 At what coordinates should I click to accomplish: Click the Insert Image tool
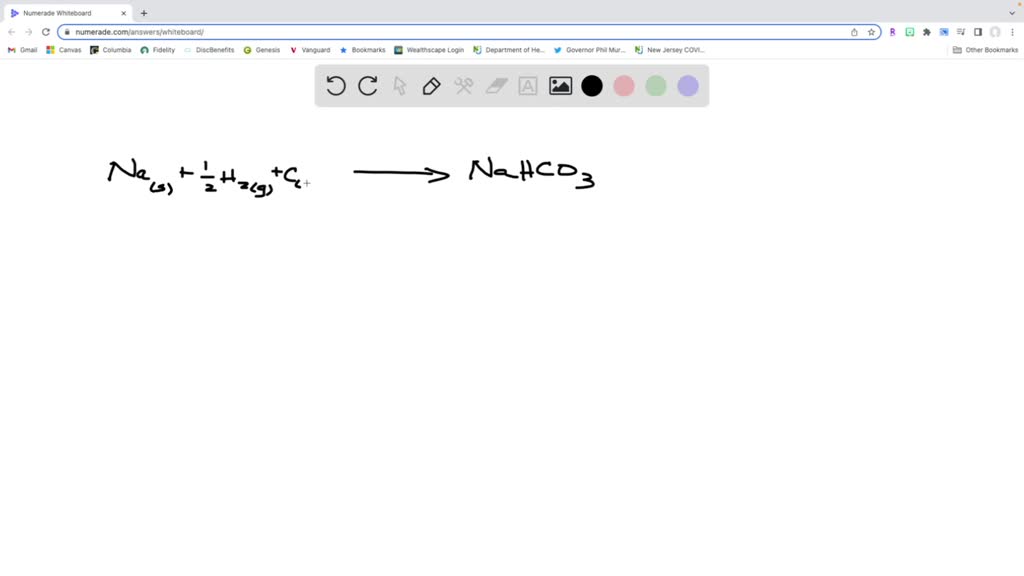pos(560,86)
